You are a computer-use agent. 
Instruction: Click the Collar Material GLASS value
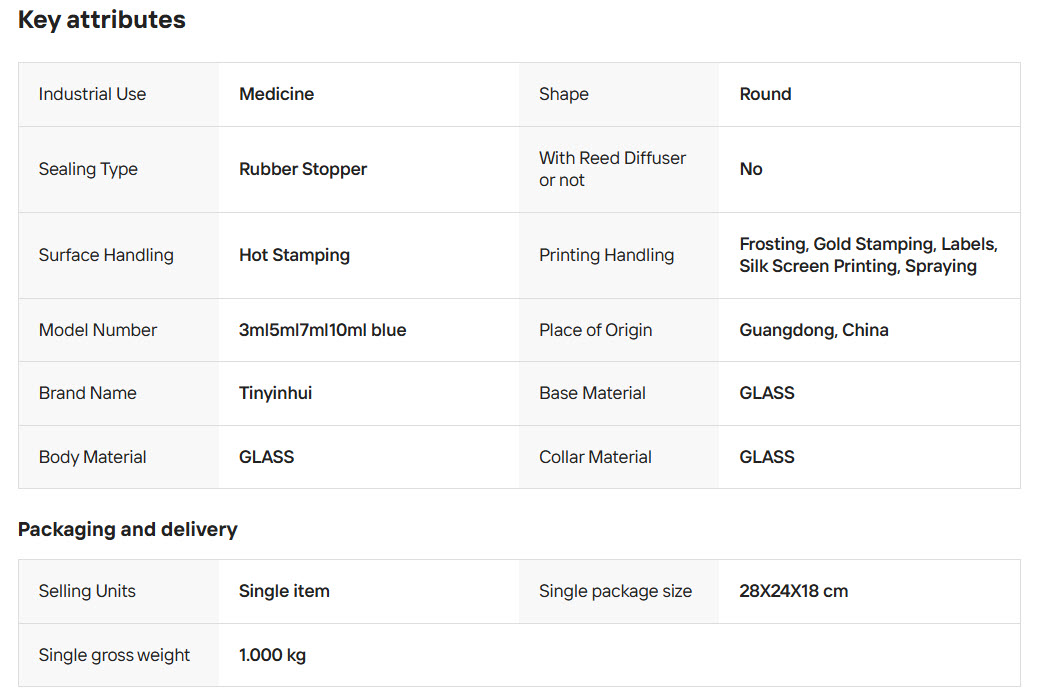pyautogui.click(x=766, y=457)
